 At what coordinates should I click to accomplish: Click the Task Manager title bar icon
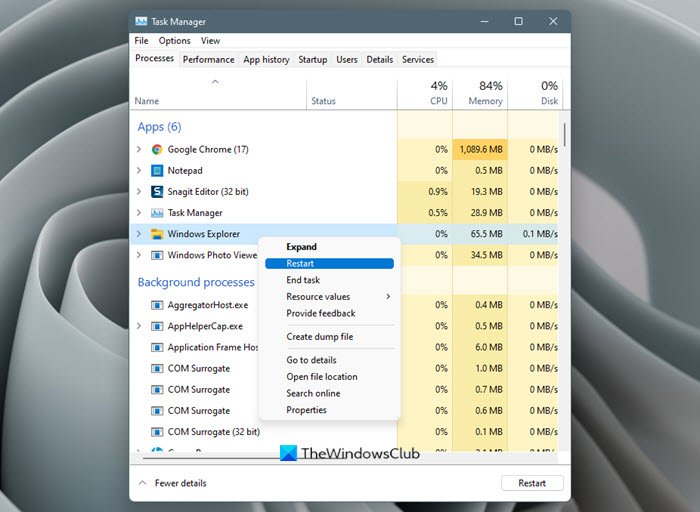(141, 21)
